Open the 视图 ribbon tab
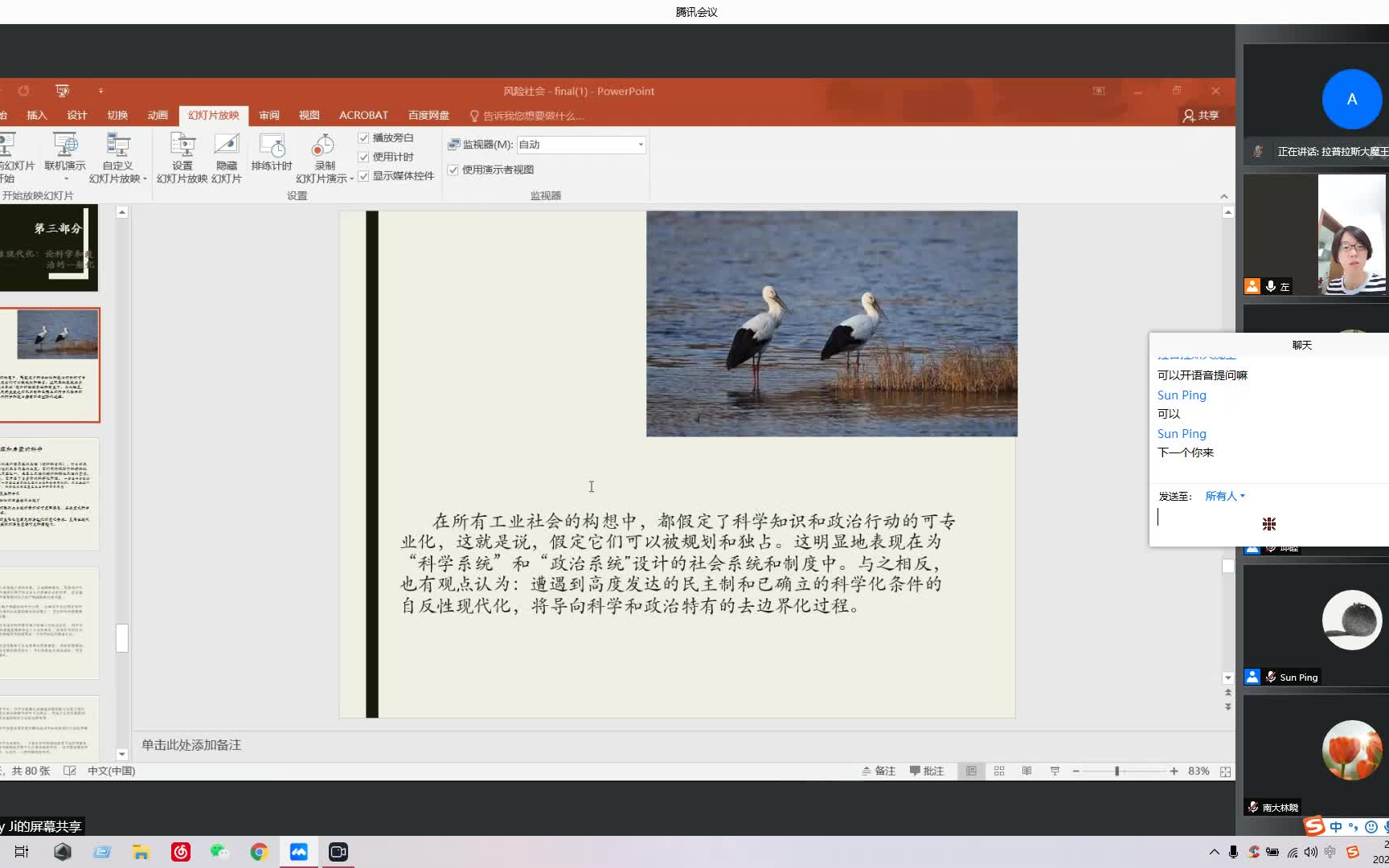The height and width of the screenshot is (868, 1389). coord(309,116)
